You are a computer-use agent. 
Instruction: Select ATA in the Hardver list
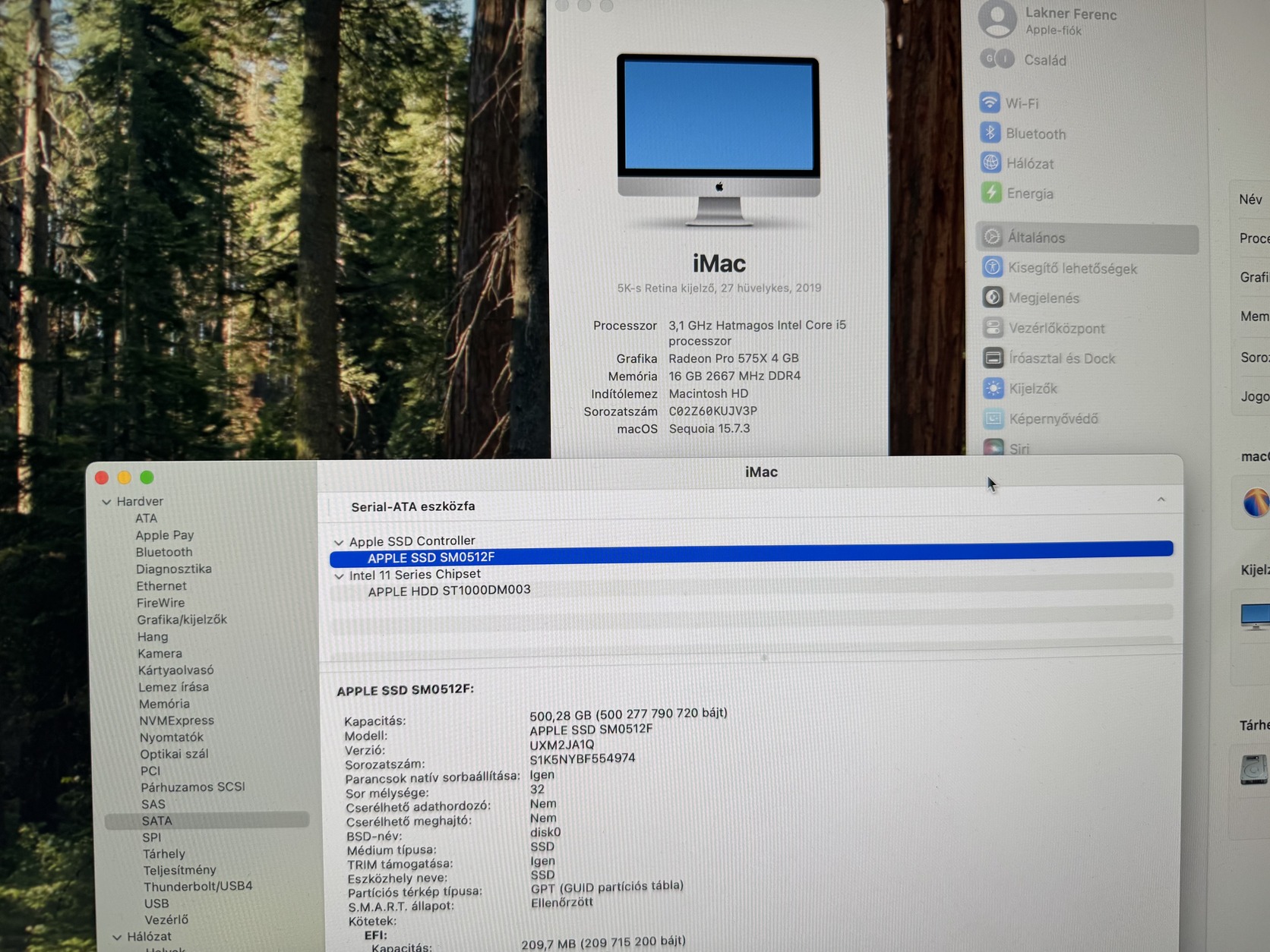tap(147, 519)
